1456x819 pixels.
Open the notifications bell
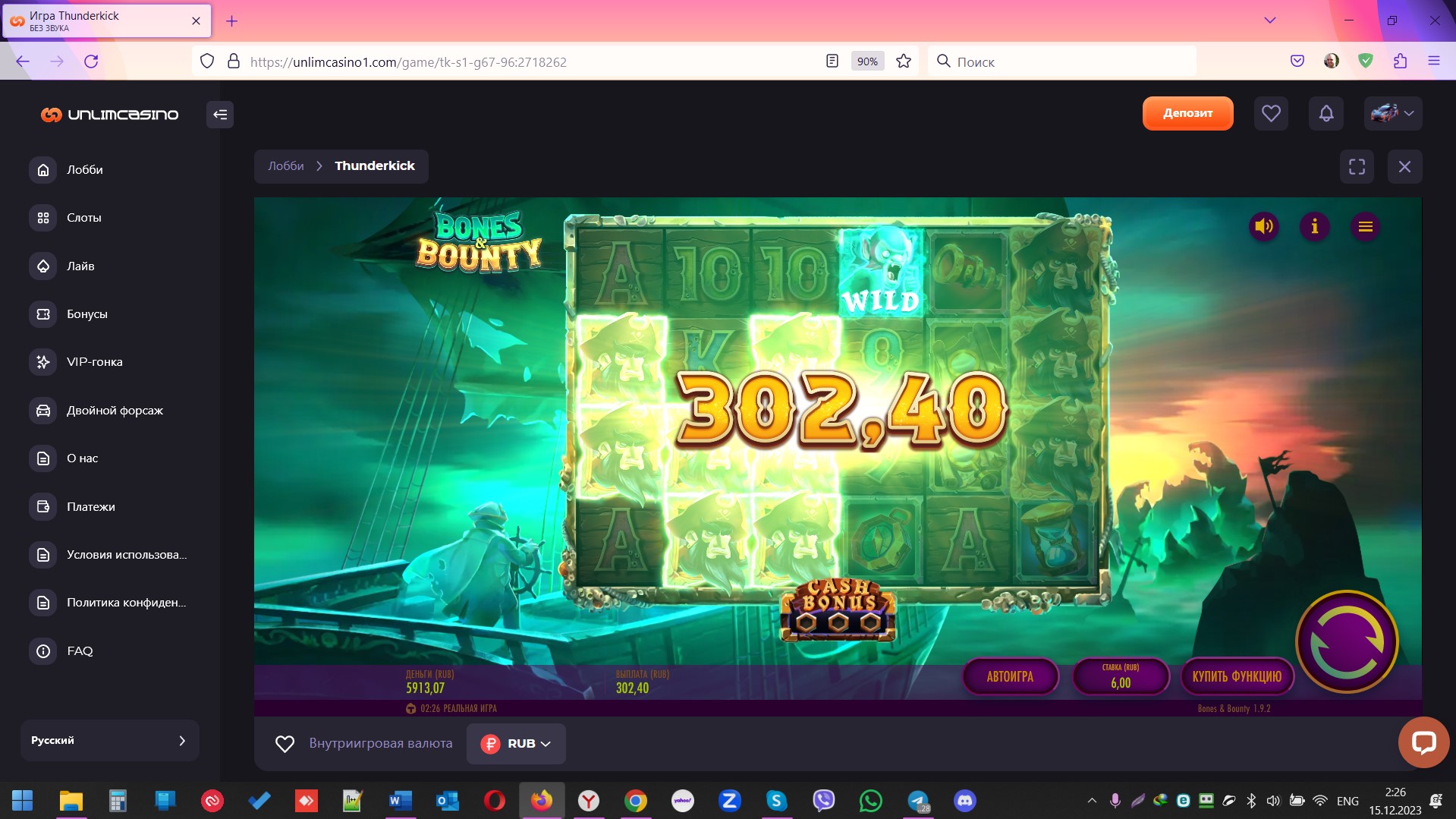(1325, 114)
